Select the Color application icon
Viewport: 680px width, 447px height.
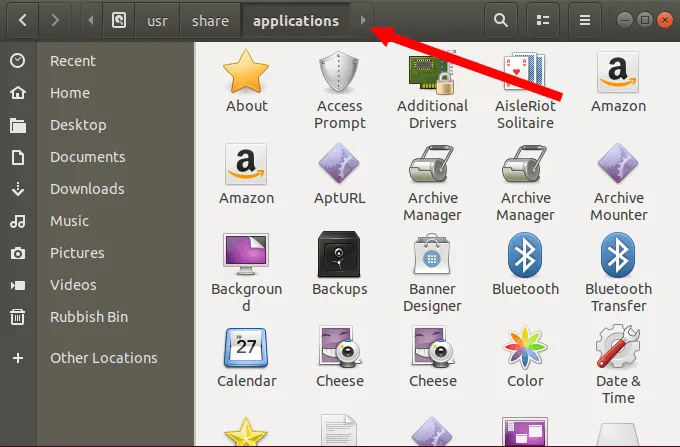pyautogui.click(x=525, y=347)
